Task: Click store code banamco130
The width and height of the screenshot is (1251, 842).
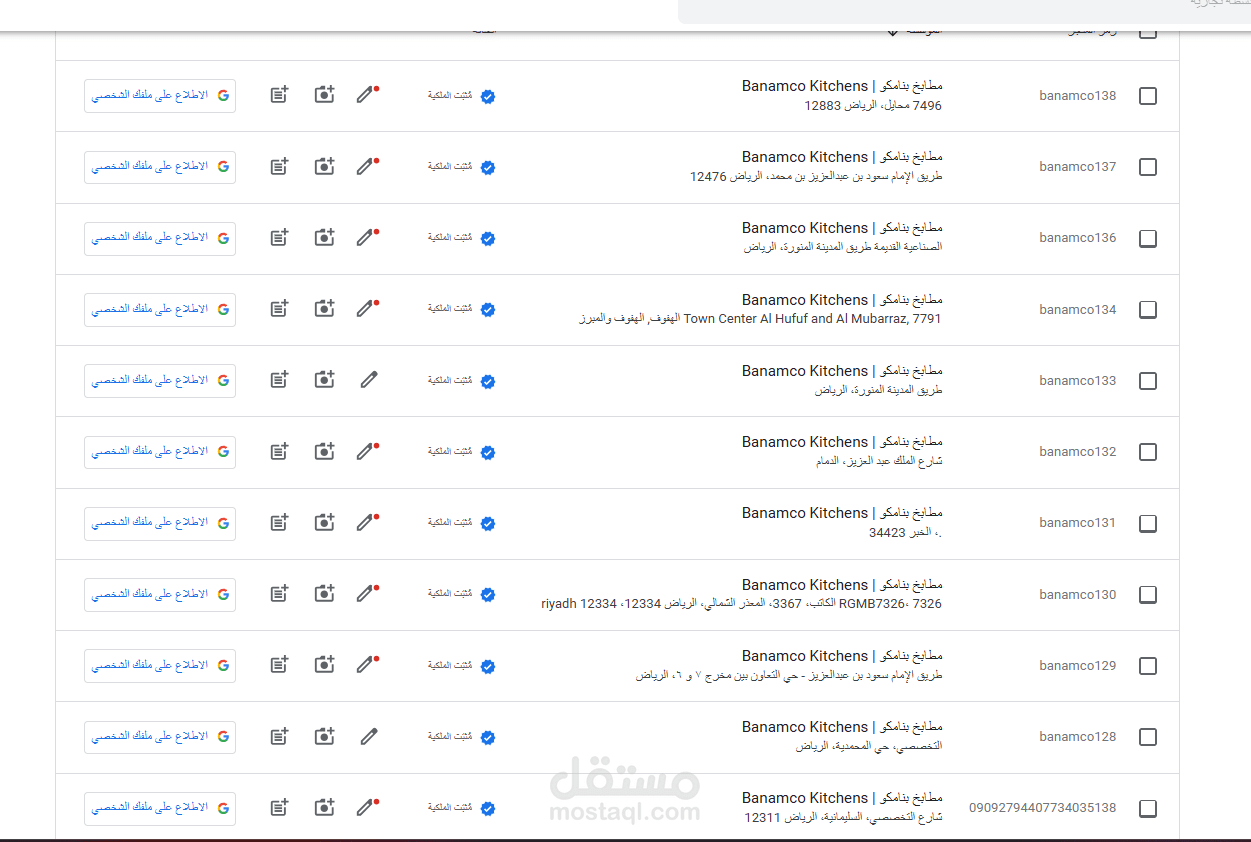Action: point(1077,595)
